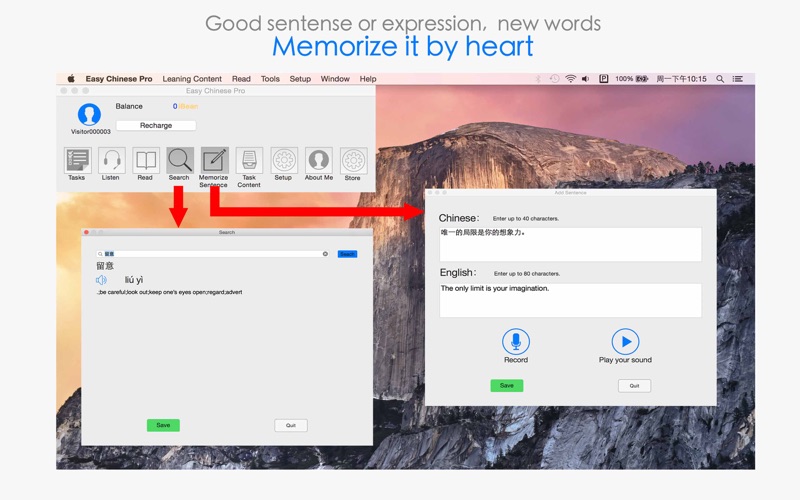The width and height of the screenshot is (800, 500).
Task: Click Quit in the Search window
Action: pyautogui.click(x=291, y=425)
